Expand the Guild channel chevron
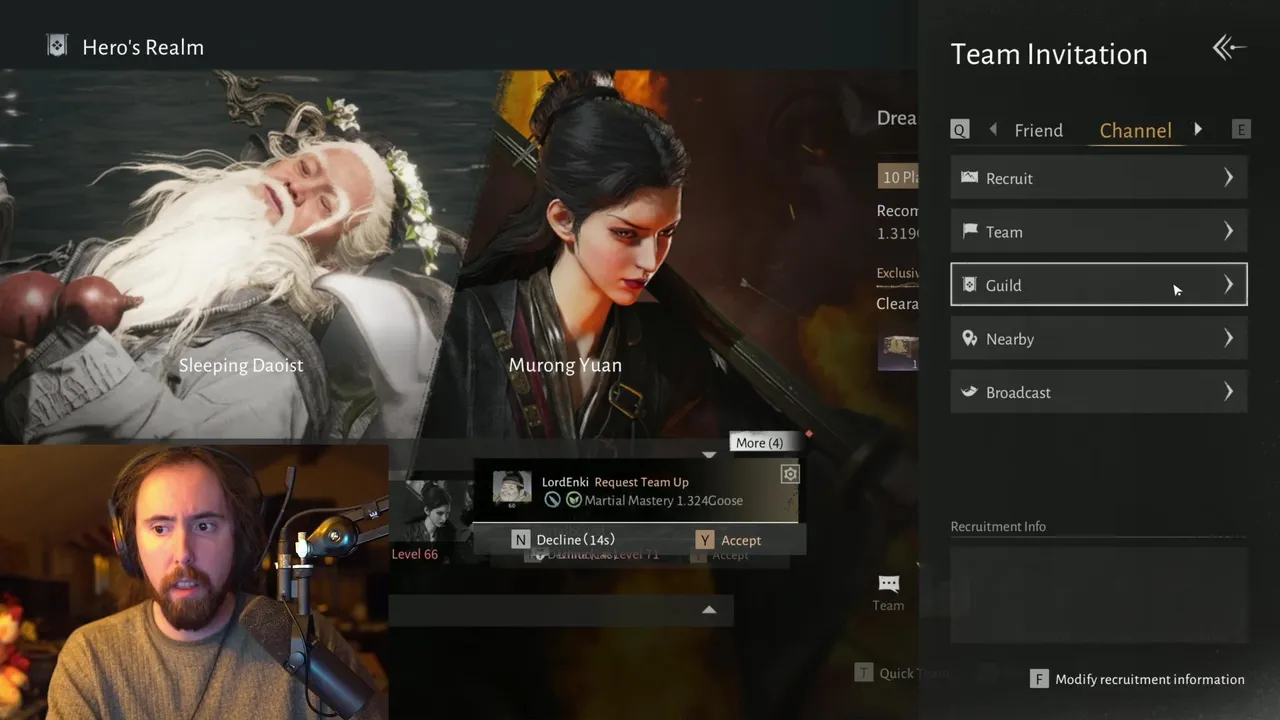 (1229, 285)
